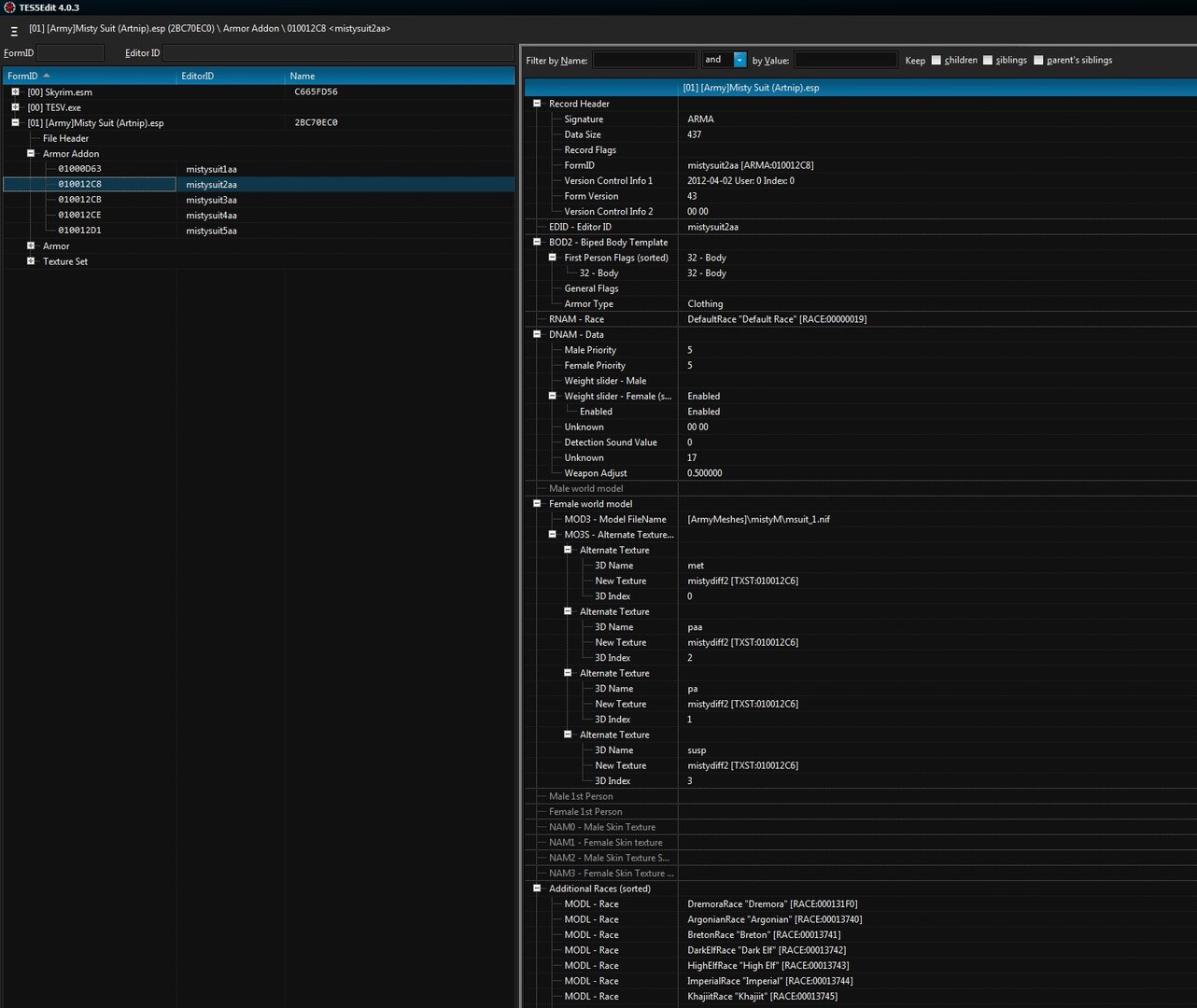Image resolution: width=1197 pixels, height=1008 pixels.
Task: Focus the Filter by Name field
Action: point(644,60)
